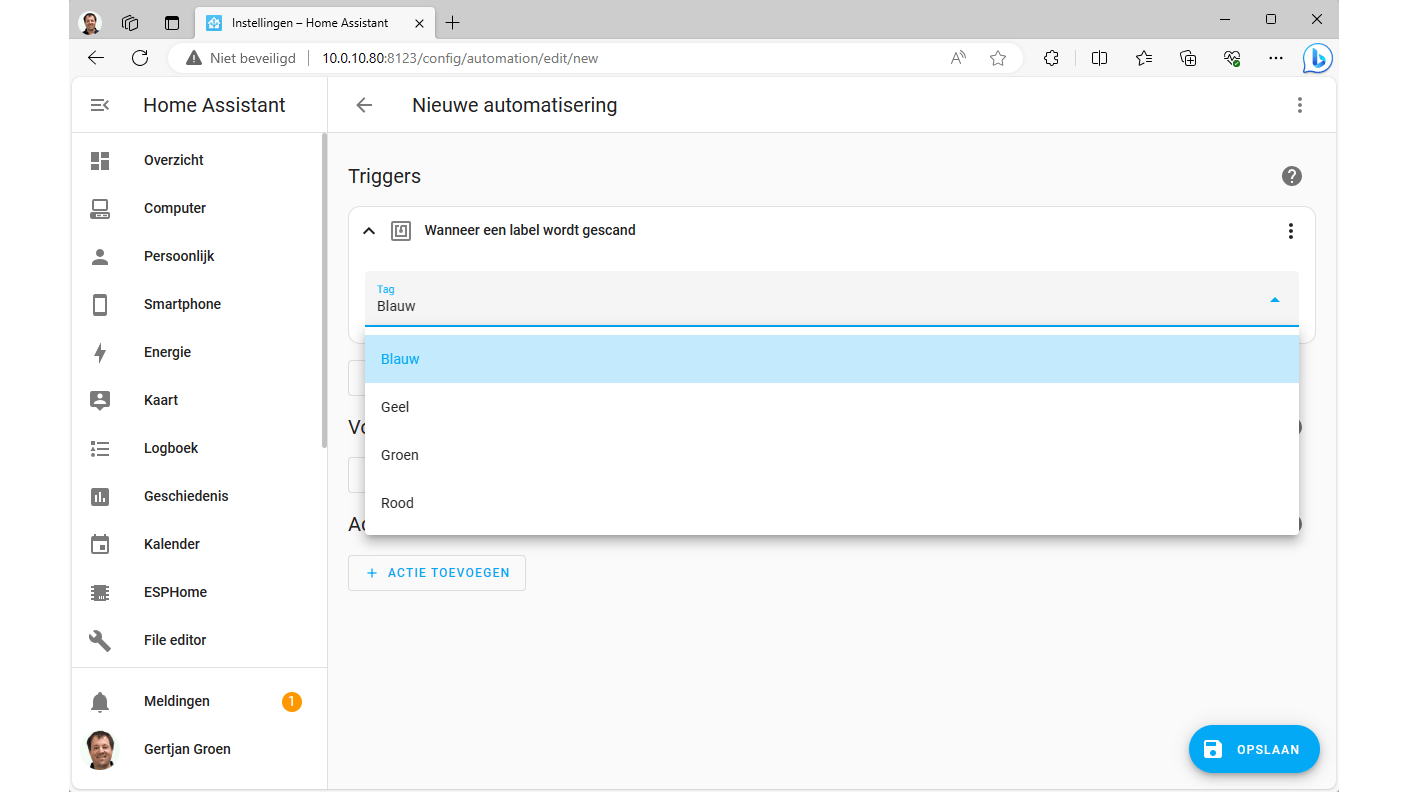Select the Geel tag option

click(395, 407)
